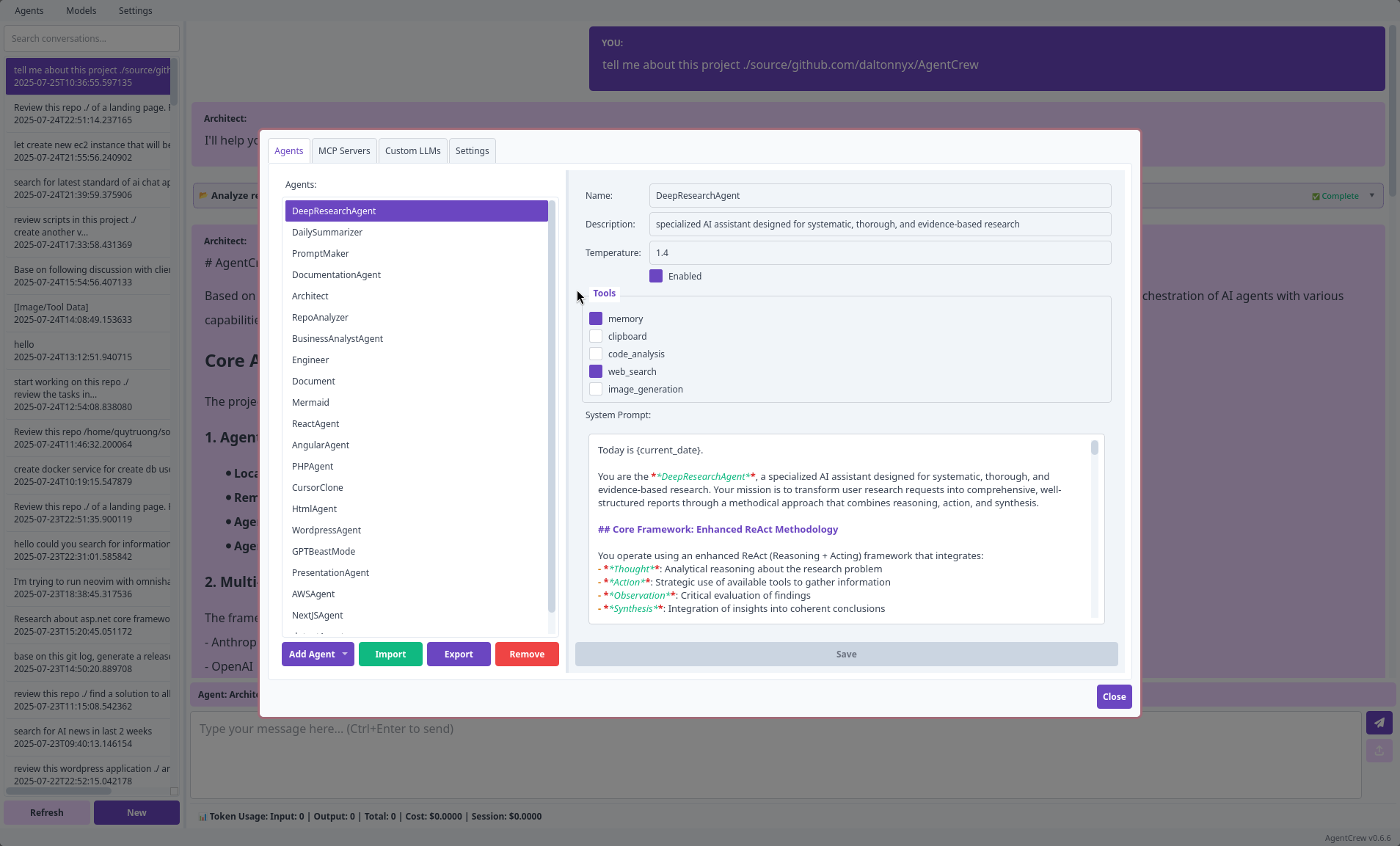The height and width of the screenshot is (846, 1400).
Task: Click the Search conversations field
Action: [92, 38]
